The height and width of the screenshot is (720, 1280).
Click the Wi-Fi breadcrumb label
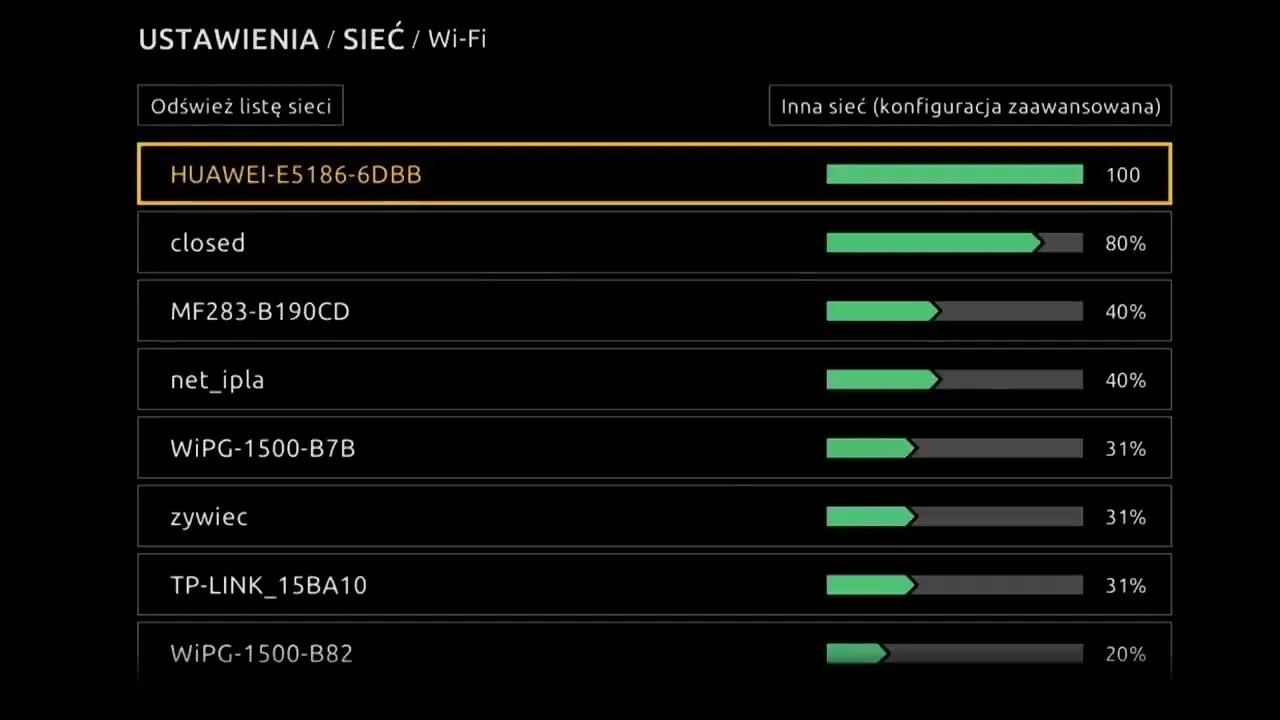pyautogui.click(x=457, y=40)
